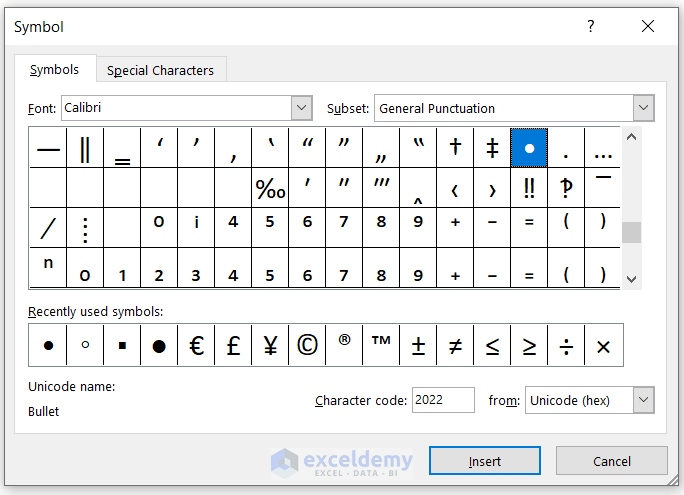Choose the trademark symbol in recent symbols

click(x=381, y=345)
